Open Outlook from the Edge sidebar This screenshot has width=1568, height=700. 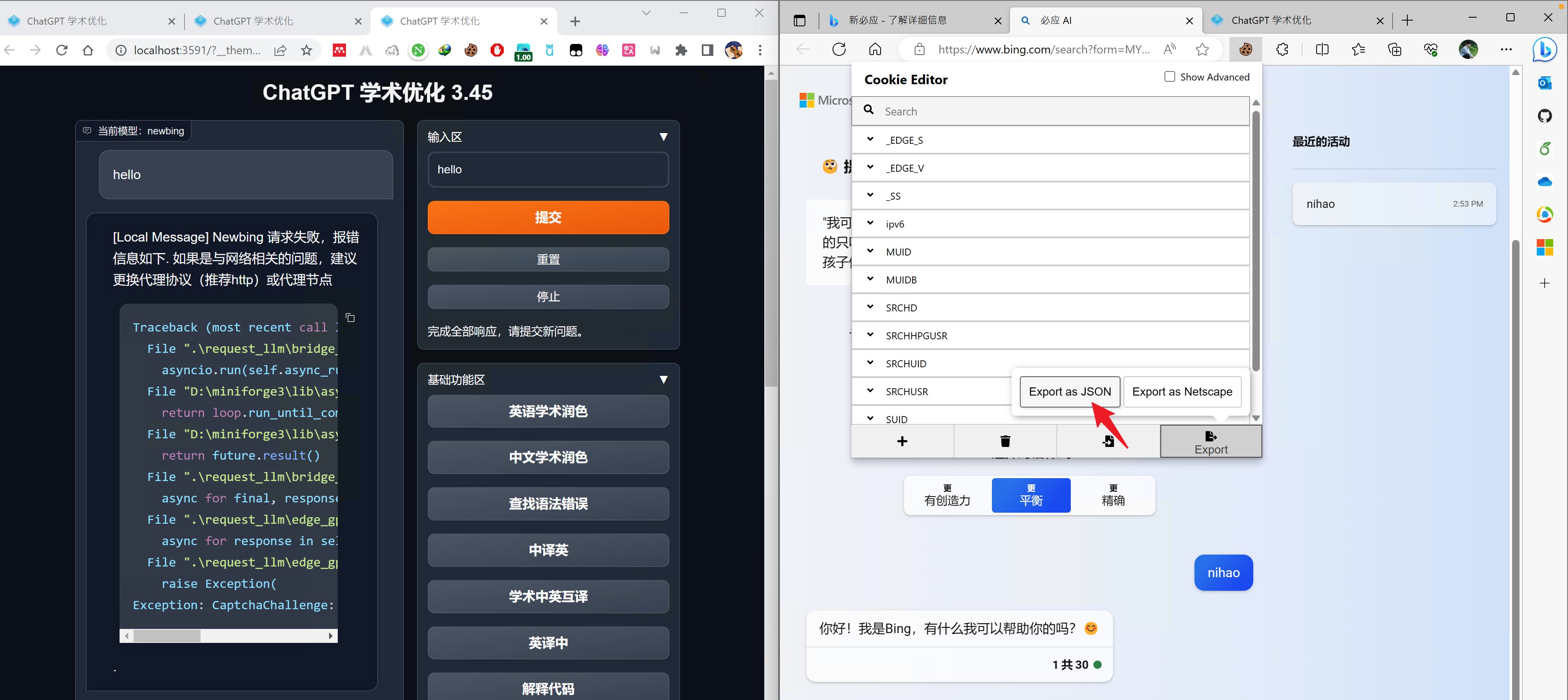(1545, 83)
